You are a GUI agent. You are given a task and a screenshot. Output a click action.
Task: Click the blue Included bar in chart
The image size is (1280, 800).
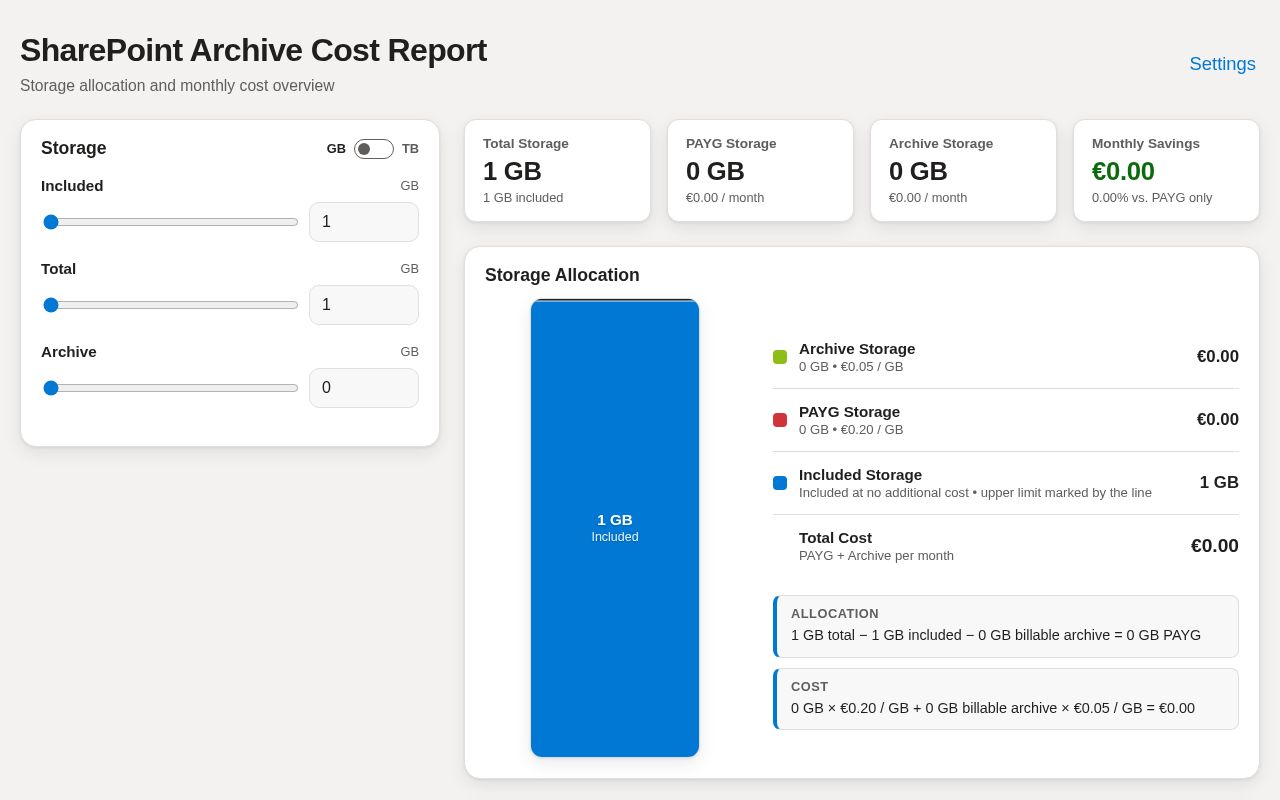pyautogui.click(x=615, y=528)
